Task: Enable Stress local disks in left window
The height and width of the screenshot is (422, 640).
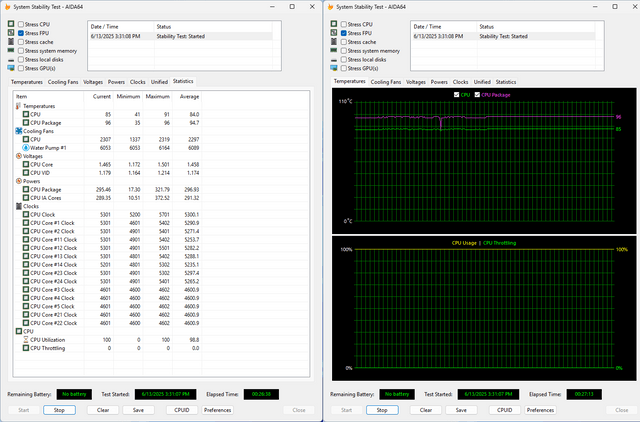Action: point(21,60)
